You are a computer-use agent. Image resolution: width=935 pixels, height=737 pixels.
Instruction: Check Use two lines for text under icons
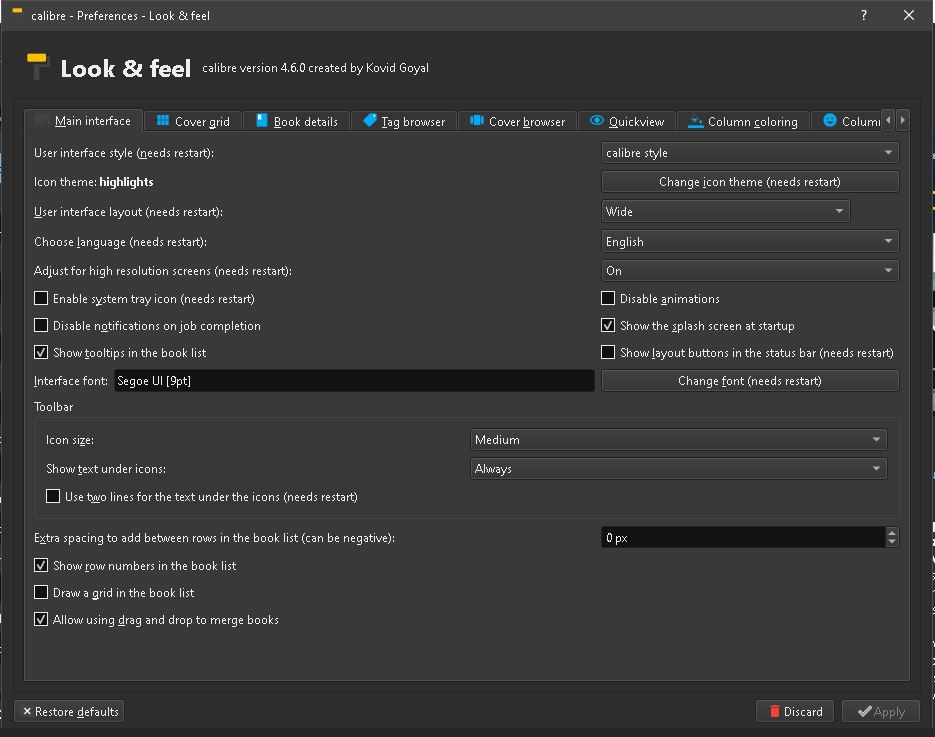pos(53,496)
